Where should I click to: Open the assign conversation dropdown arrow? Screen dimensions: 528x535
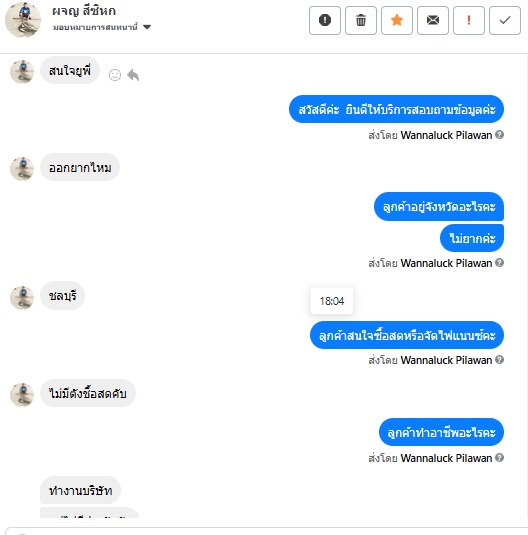point(147,27)
